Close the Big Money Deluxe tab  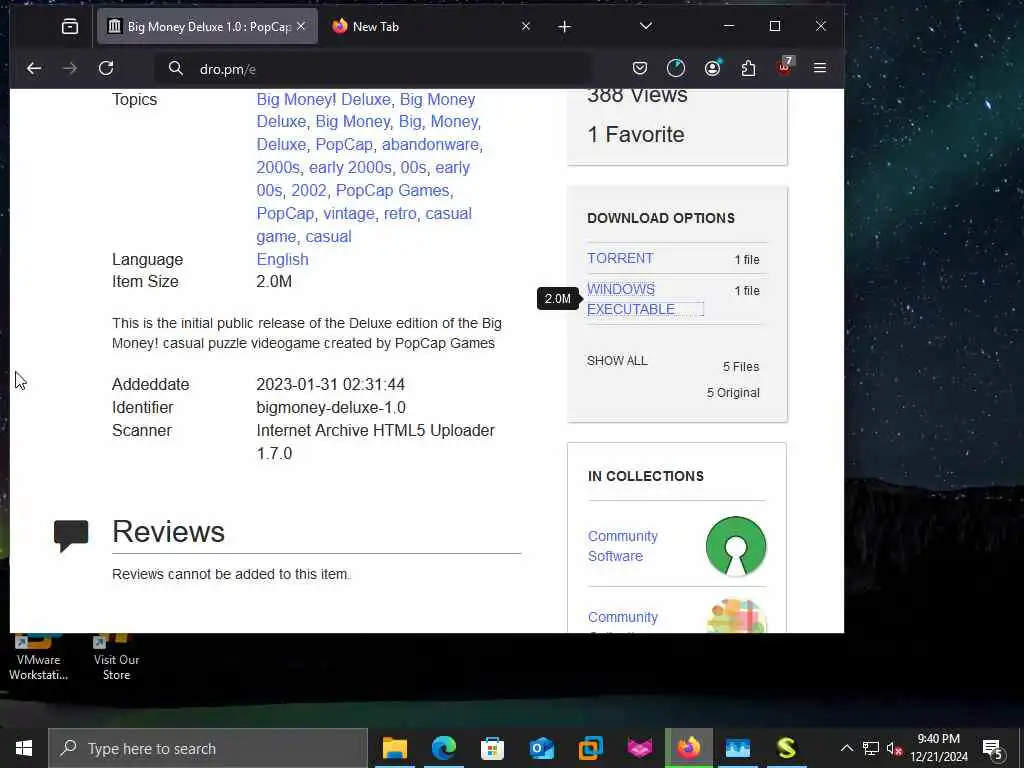301,26
